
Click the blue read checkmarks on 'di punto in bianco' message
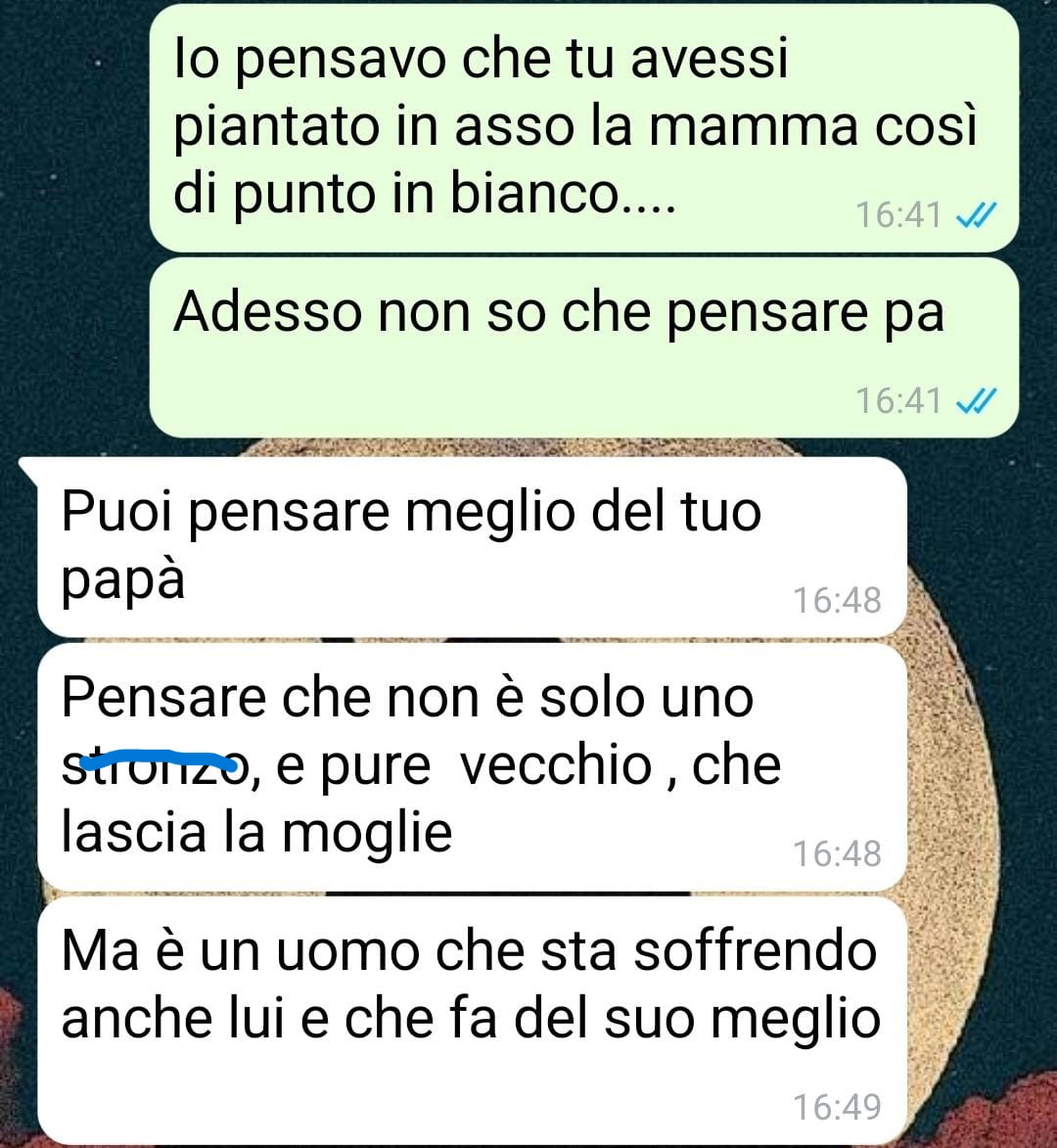pyautogui.click(x=977, y=215)
